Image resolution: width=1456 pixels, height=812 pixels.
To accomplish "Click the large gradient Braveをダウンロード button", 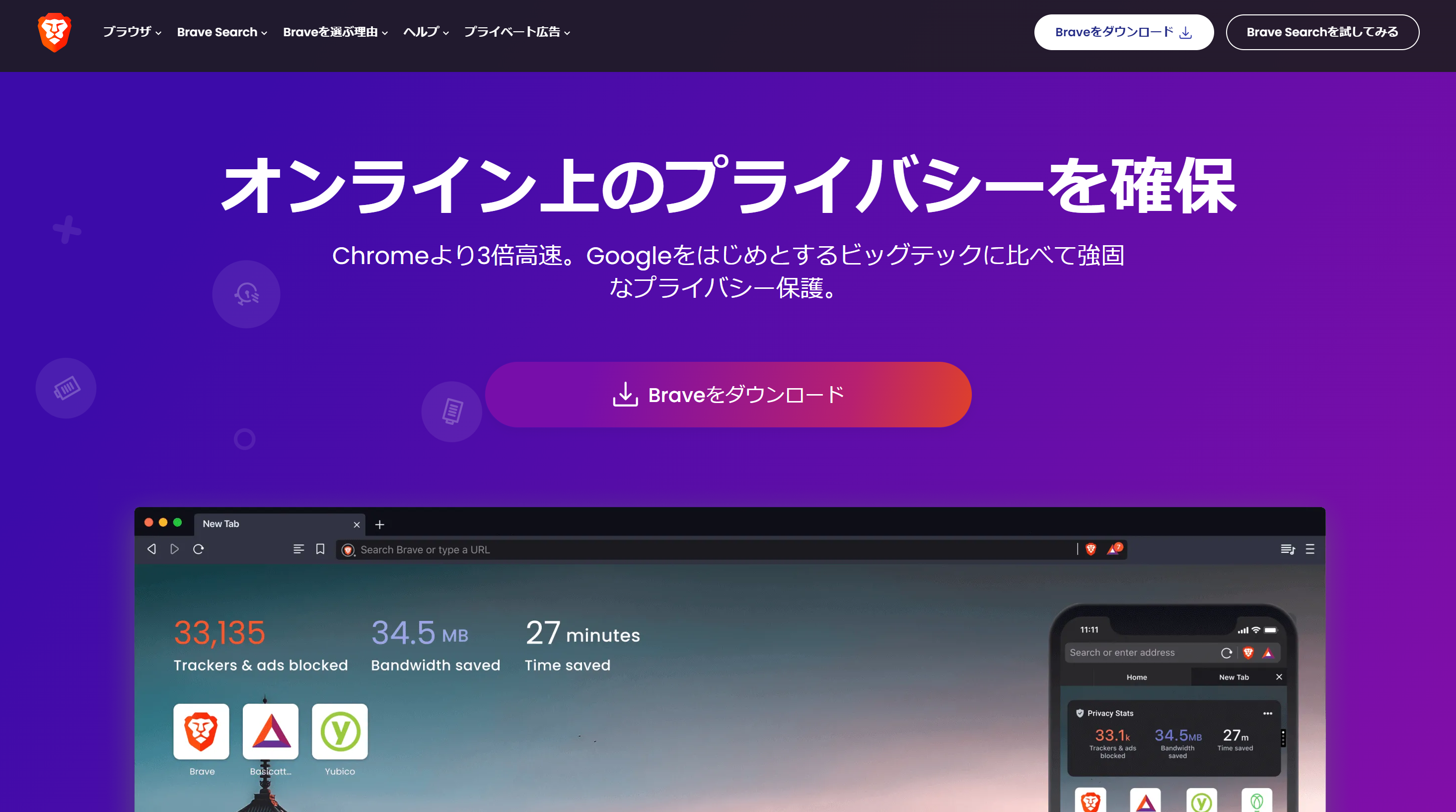I will click(728, 395).
